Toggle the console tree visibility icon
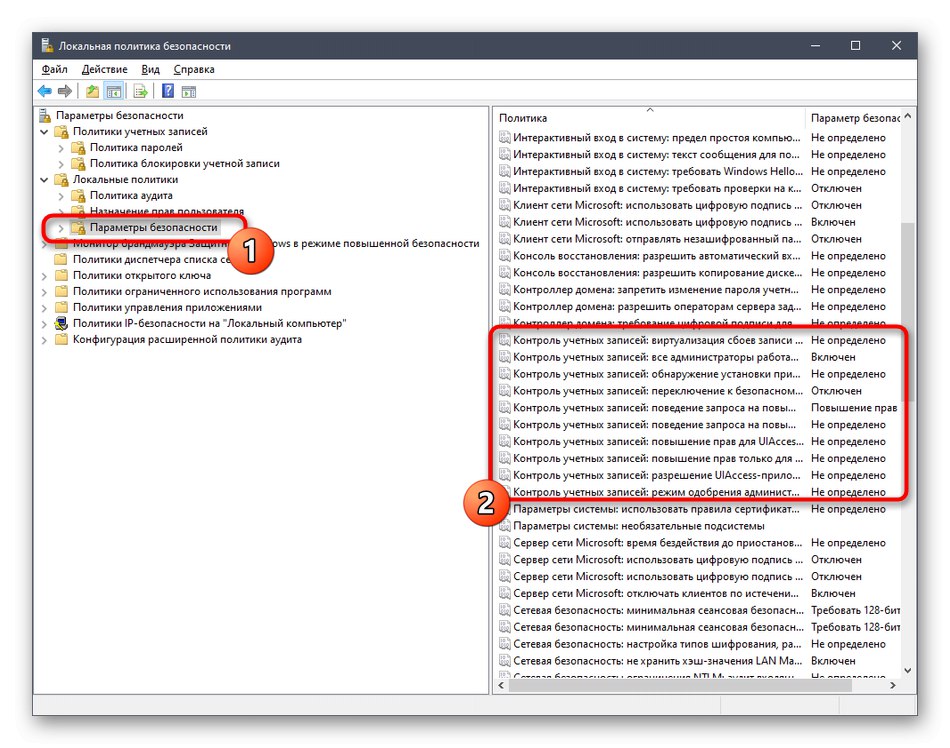The image size is (950, 748). (111, 91)
